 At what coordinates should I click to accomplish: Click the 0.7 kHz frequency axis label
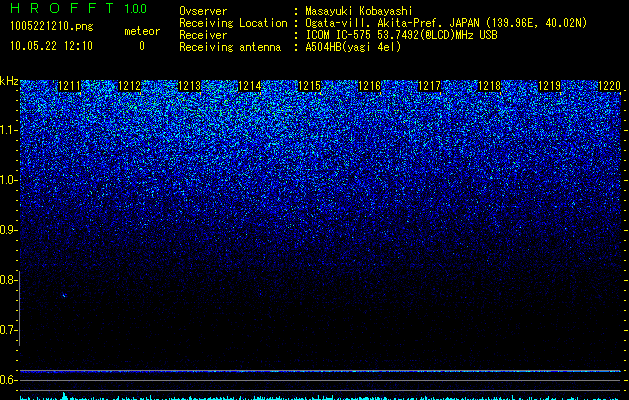tap(7, 330)
